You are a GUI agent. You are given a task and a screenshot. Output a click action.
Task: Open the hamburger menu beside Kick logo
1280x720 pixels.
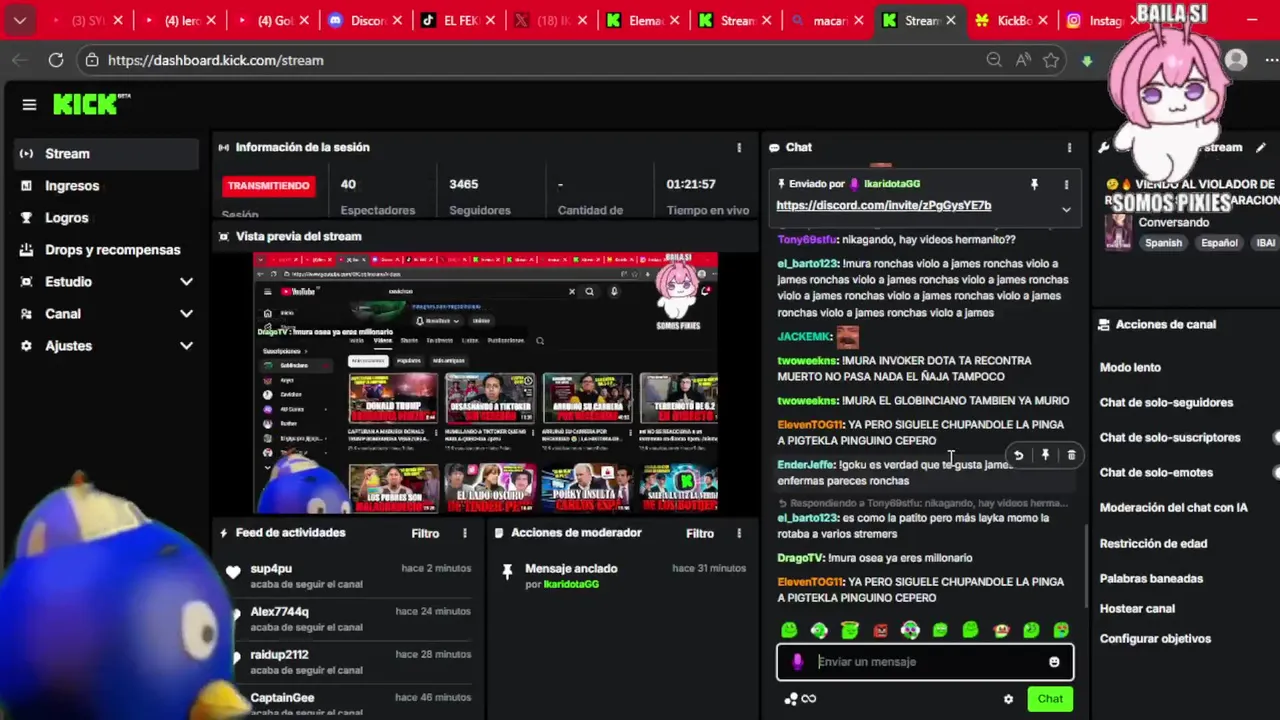point(29,104)
